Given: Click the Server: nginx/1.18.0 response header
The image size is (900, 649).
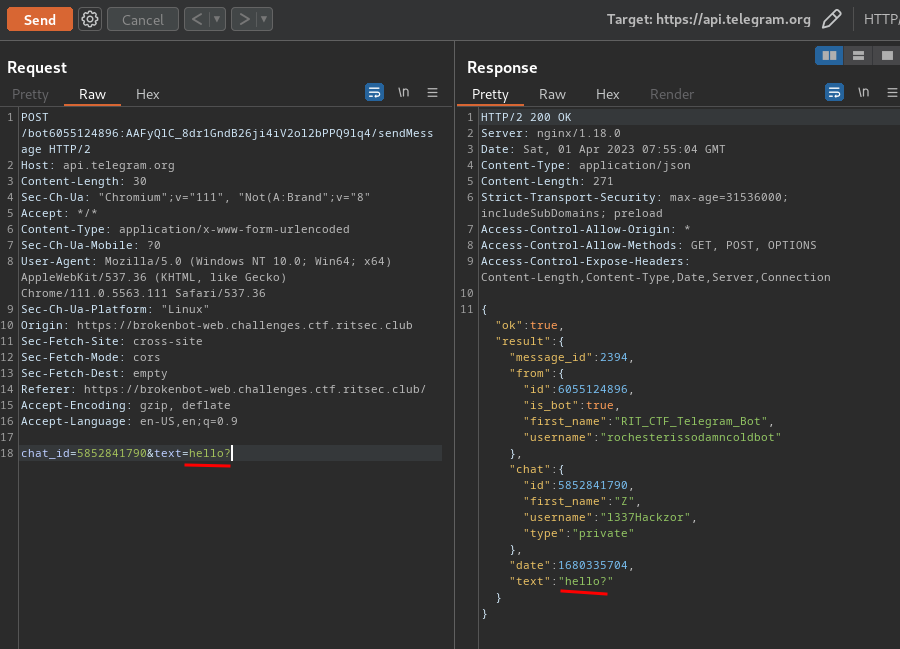Looking at the screenshot, I should [550, 133].
